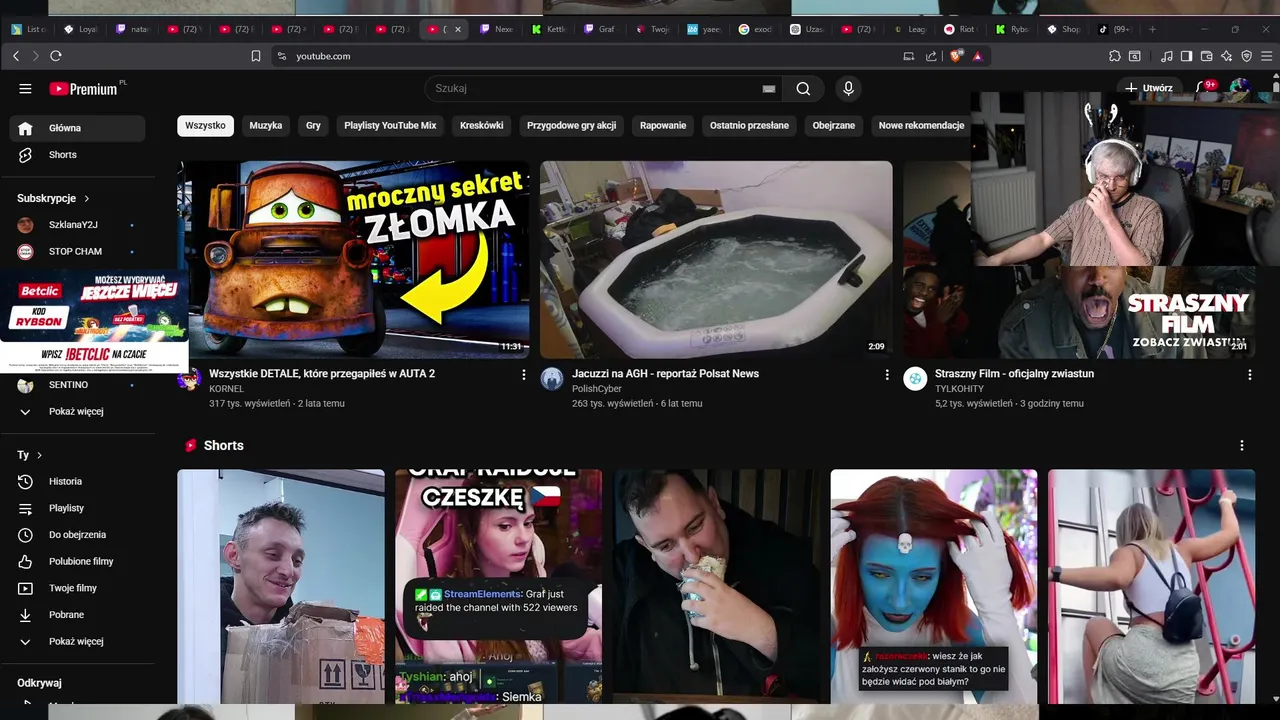Select the Przygodowe gry akcji chip

571,125
